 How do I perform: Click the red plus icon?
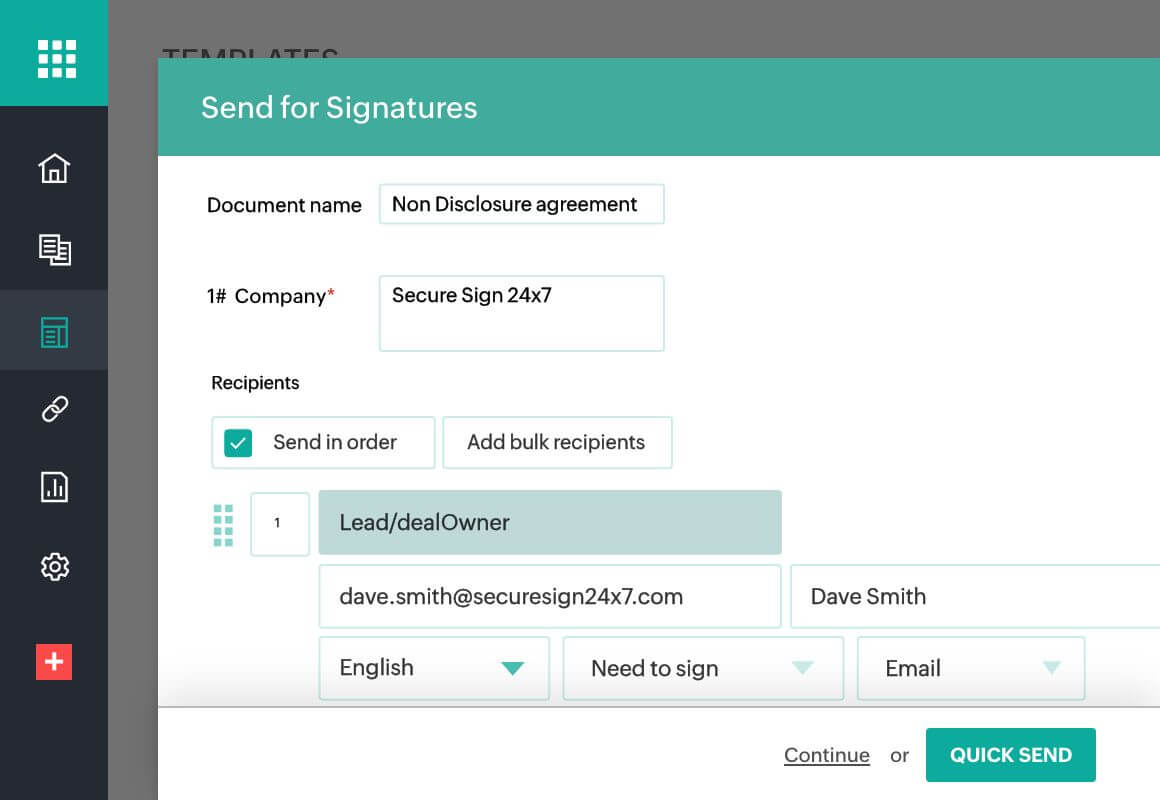tap(54, 662)
